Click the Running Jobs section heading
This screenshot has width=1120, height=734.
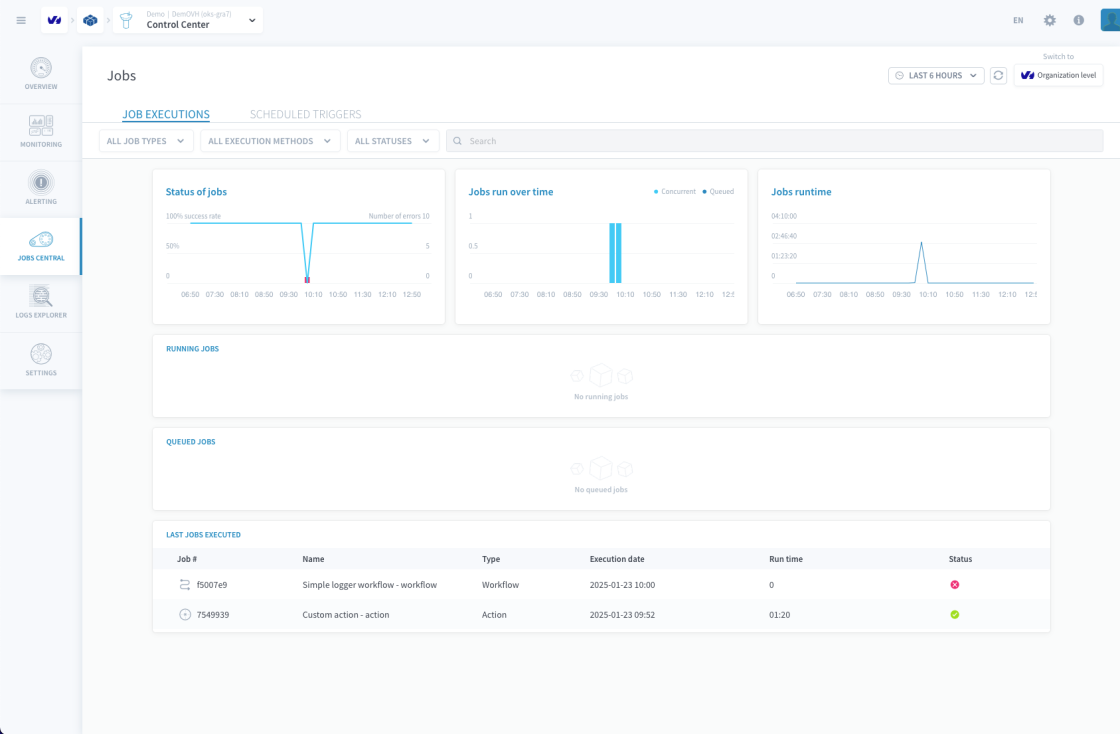[192, 348]
